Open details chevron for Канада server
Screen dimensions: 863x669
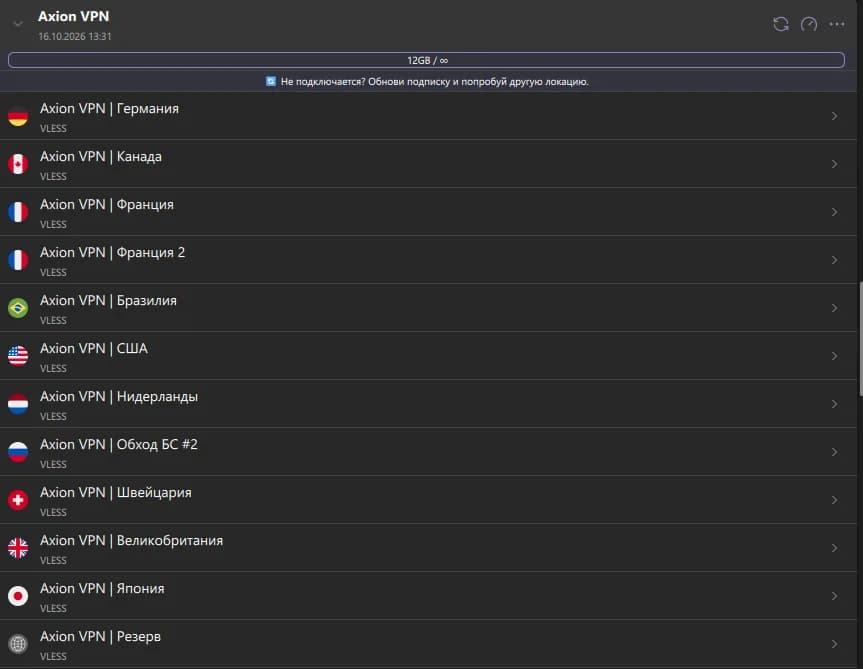coord(834,164)
